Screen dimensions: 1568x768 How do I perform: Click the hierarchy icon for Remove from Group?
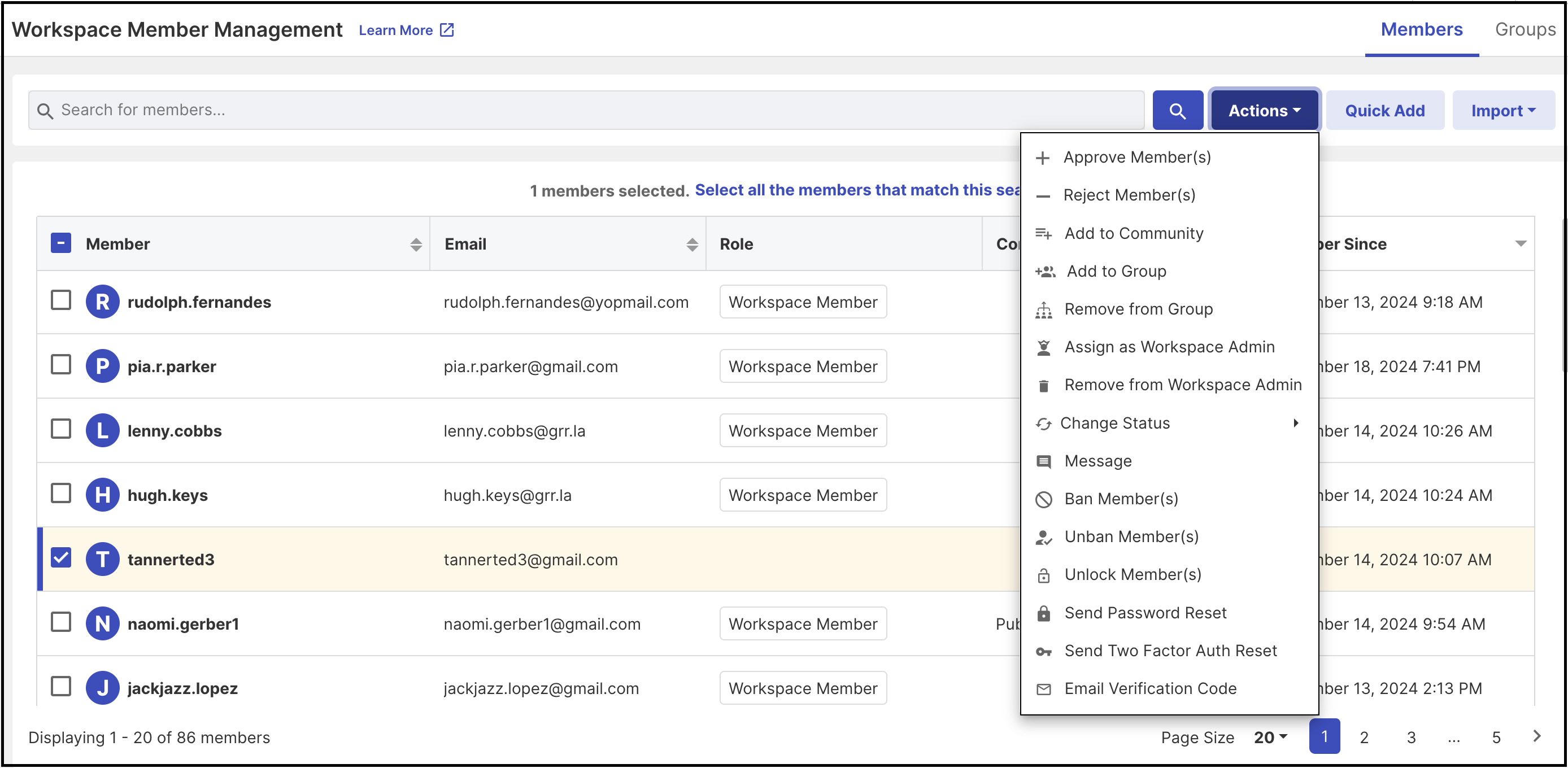point(1043,310)
